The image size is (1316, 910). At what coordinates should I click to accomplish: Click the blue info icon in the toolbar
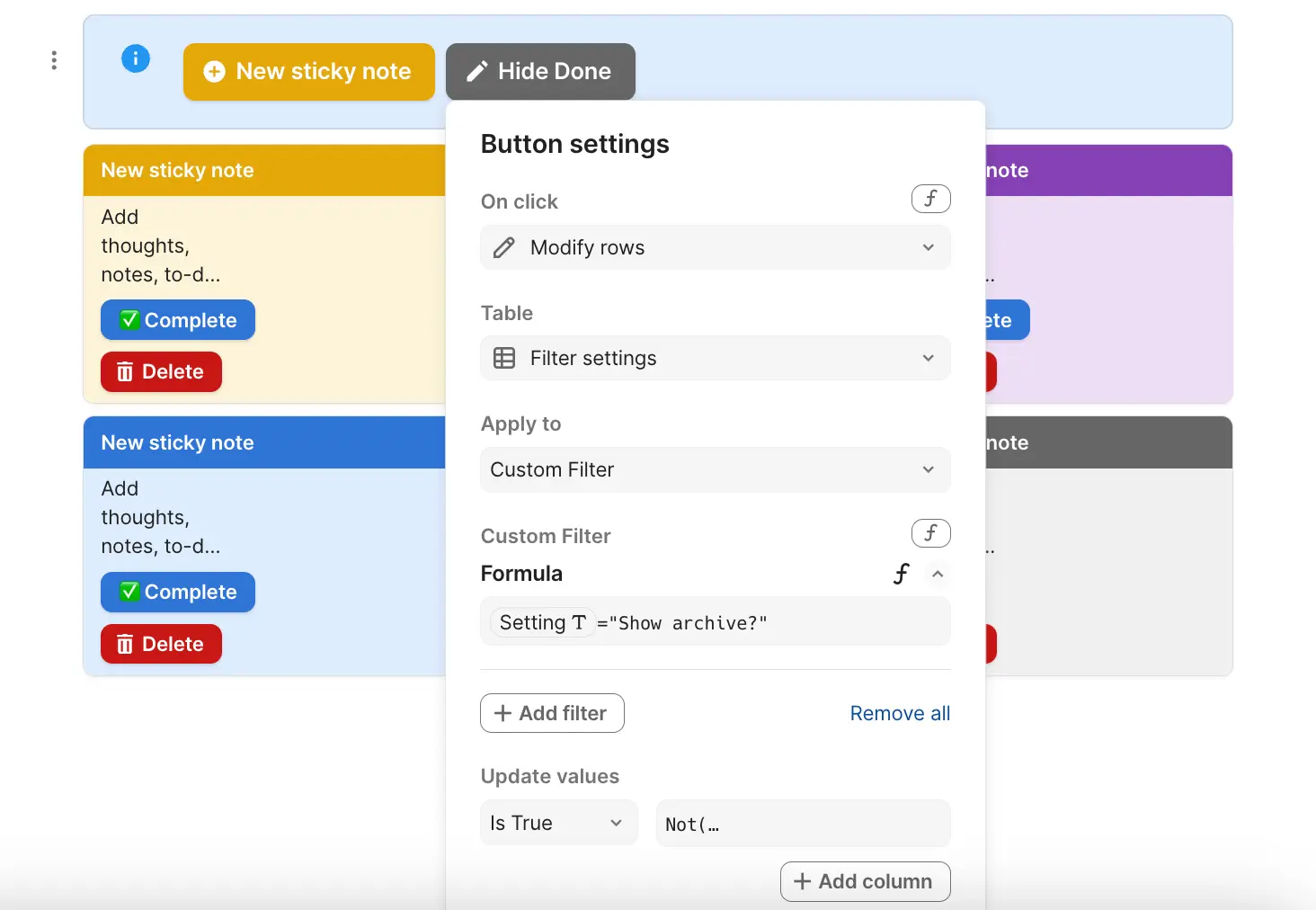pyautogui.click(x=136, y=58)
